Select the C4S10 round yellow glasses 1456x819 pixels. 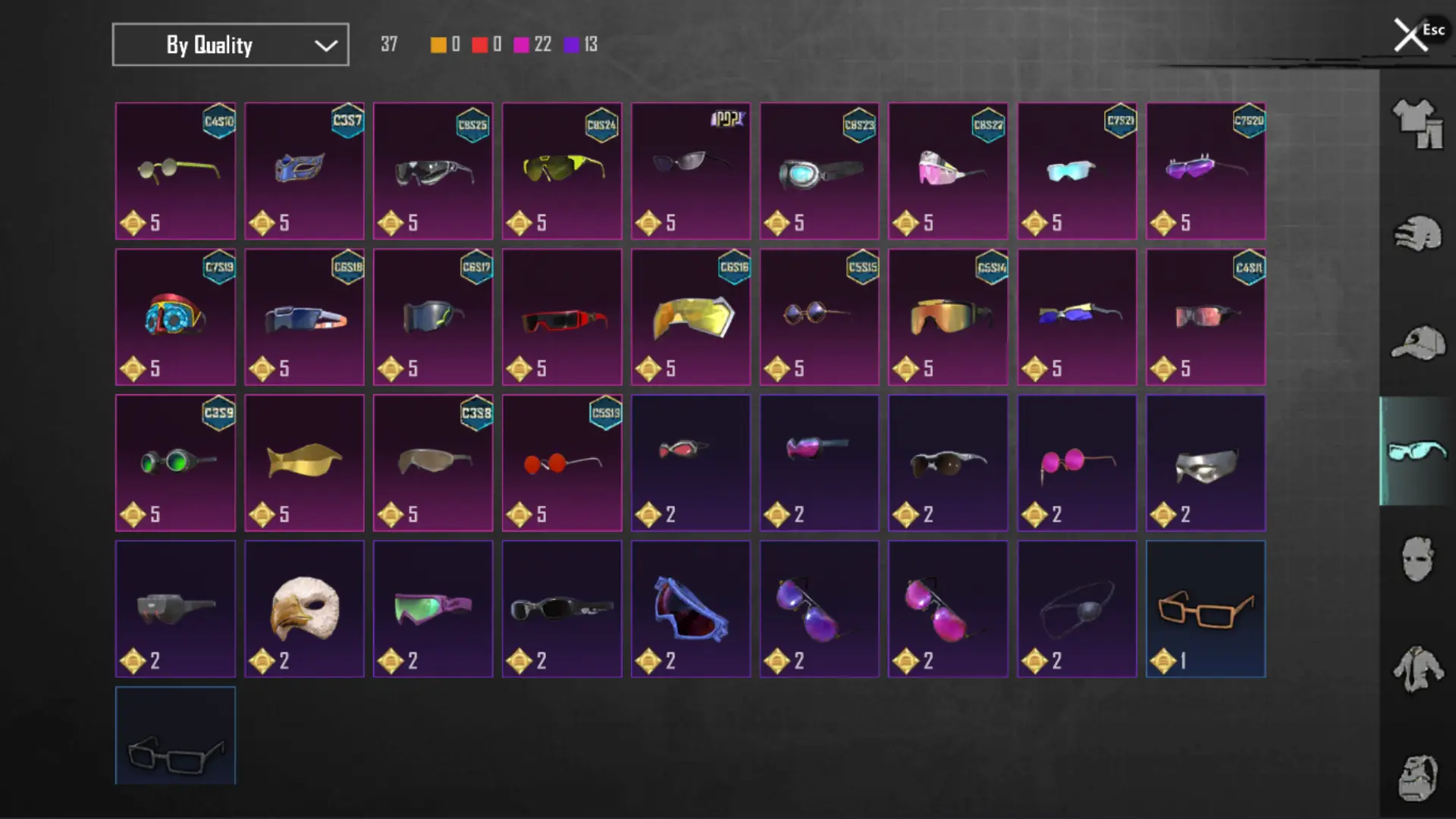[175, 171]
